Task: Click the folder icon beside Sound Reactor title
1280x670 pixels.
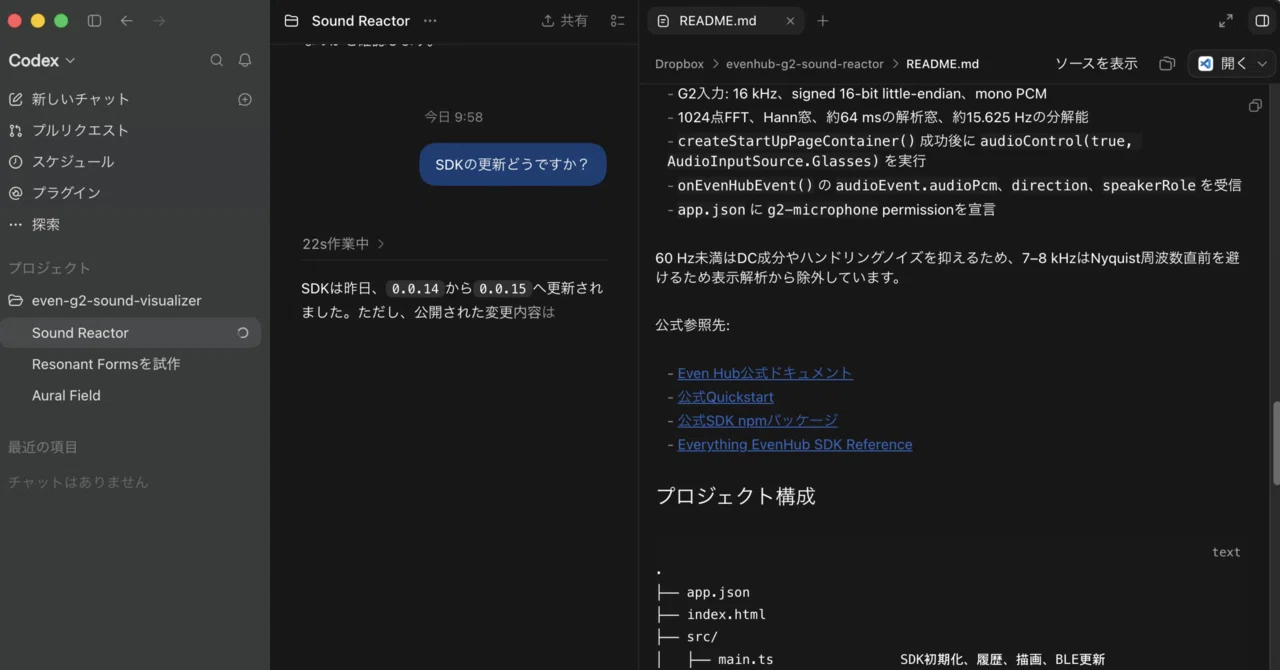Action: (291, 20)
